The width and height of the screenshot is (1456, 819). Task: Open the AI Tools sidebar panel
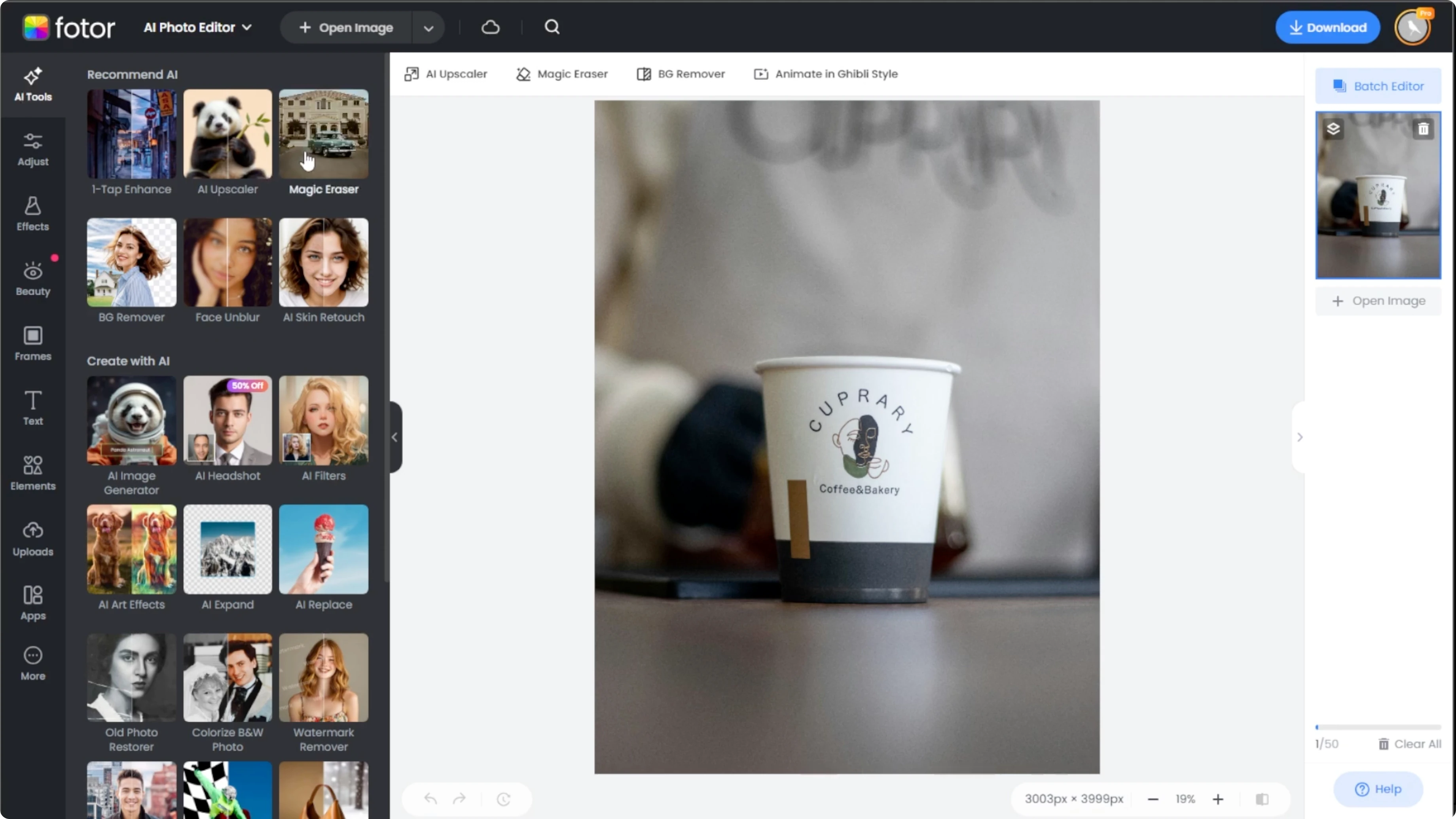(x=33, y=85)
